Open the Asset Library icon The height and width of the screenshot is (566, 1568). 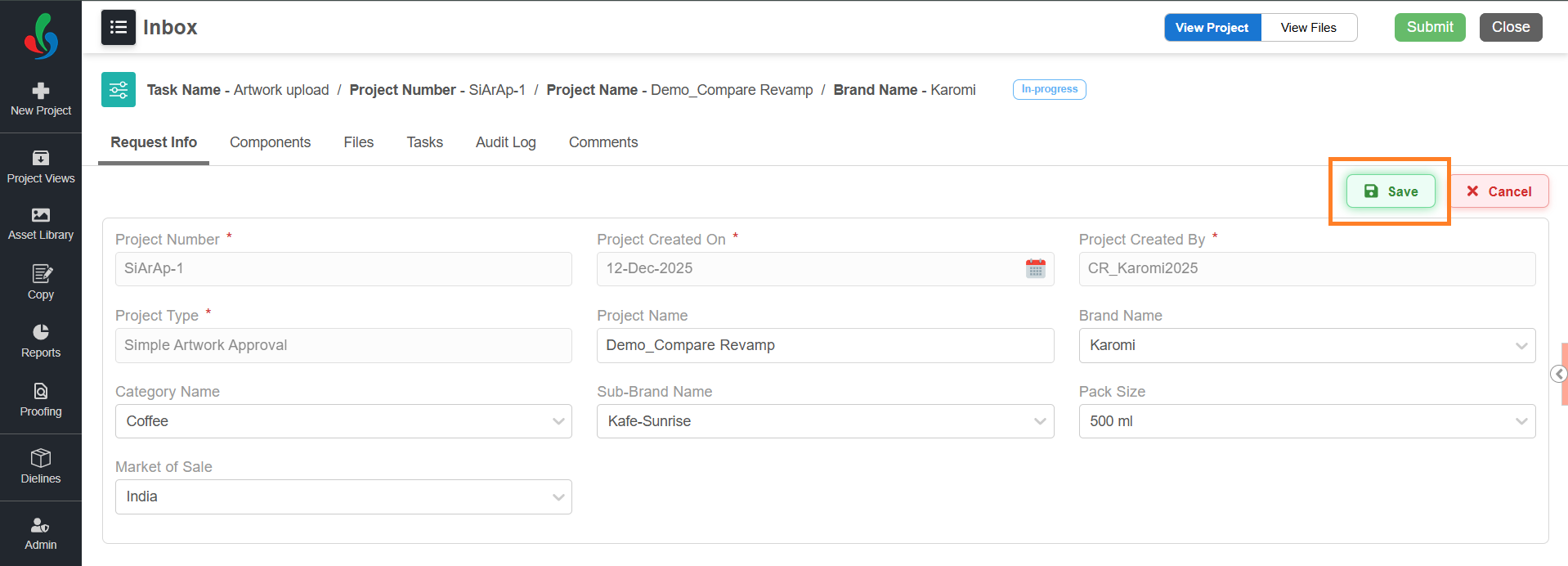pos(41,215)
